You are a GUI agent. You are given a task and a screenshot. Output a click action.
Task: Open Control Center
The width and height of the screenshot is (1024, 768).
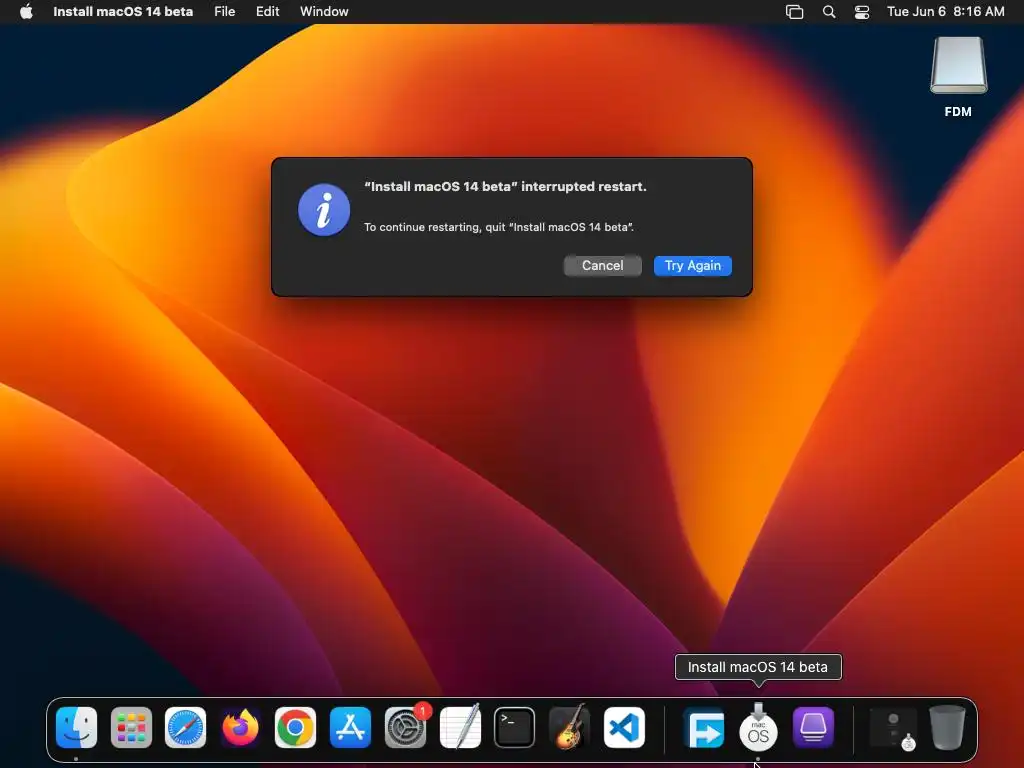[x=862, y=12]
